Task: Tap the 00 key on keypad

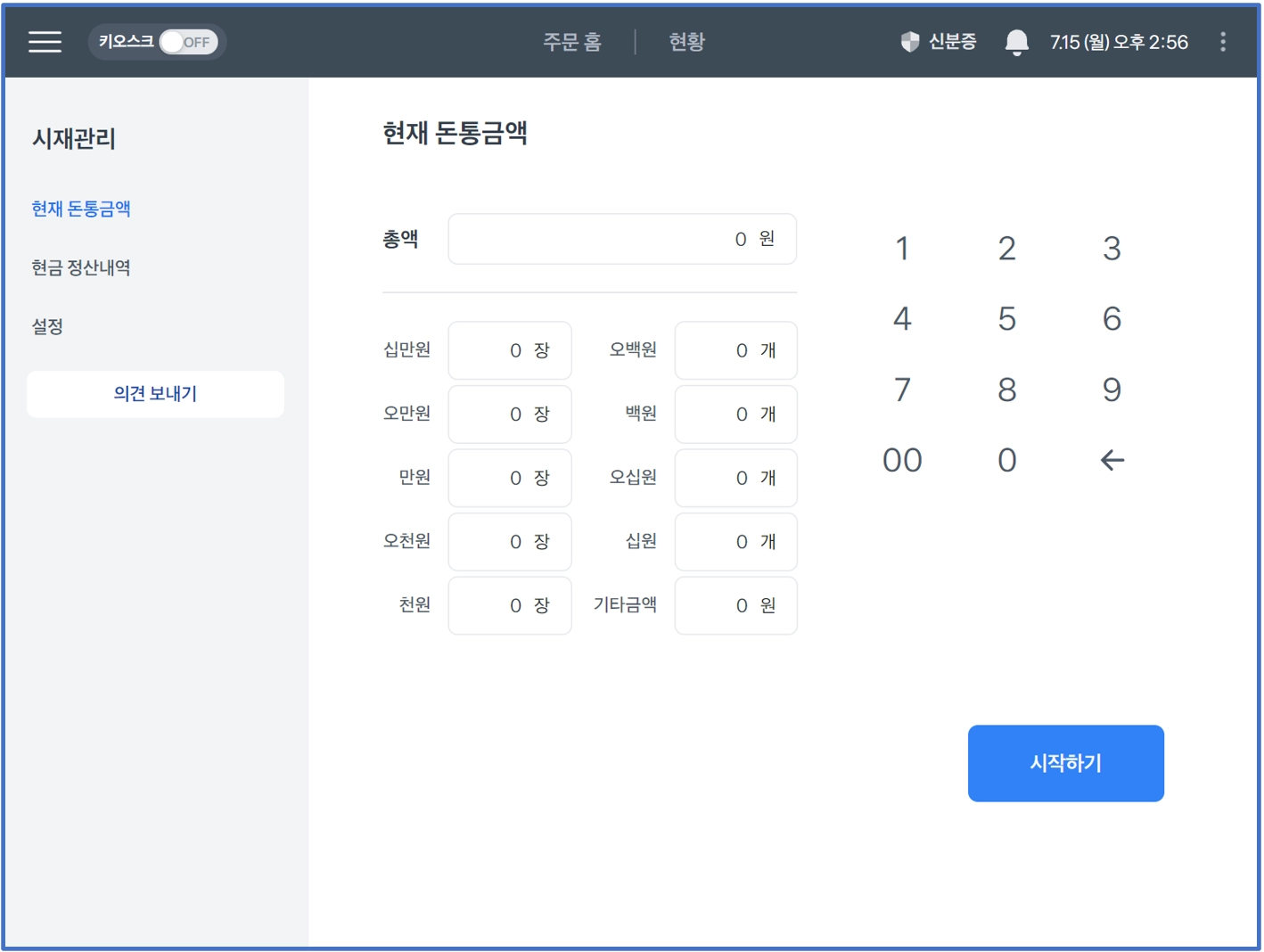Action: [902, 460]
